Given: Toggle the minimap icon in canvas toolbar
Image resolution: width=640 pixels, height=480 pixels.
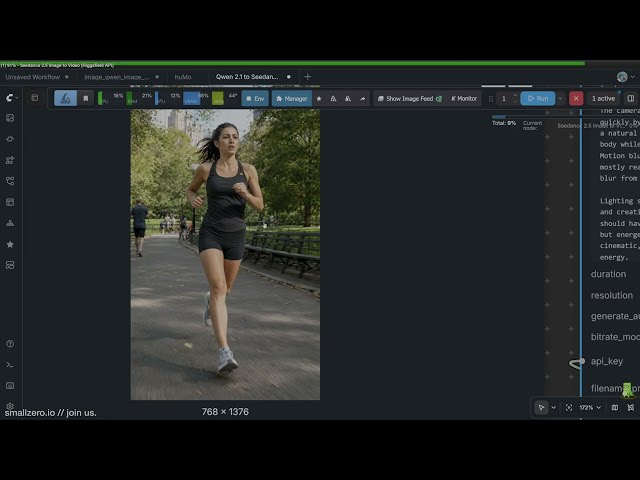Looking at the screenshot, I should pos(615,407).
